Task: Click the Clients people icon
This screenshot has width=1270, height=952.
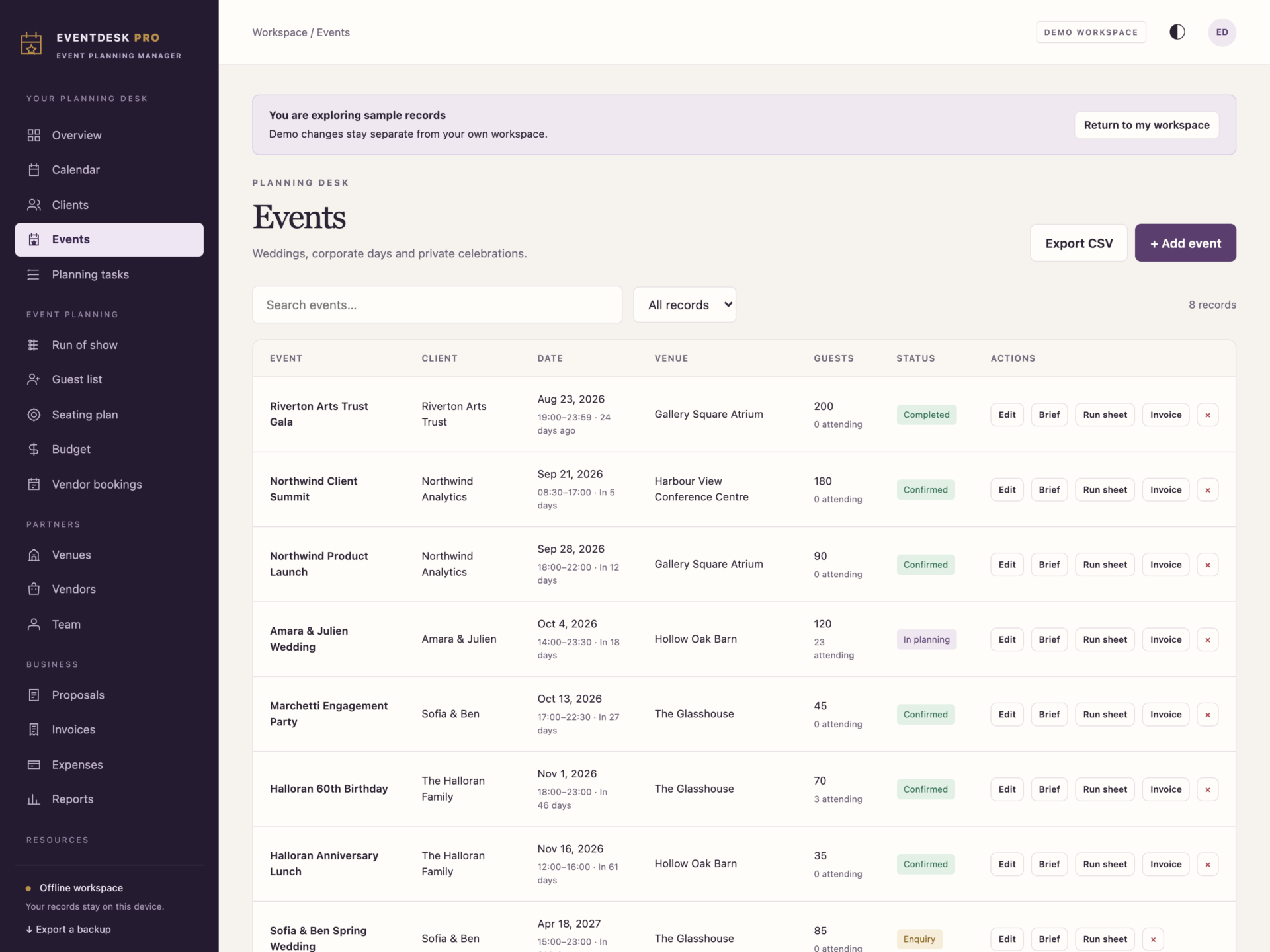Action: (x=34, y=205)
